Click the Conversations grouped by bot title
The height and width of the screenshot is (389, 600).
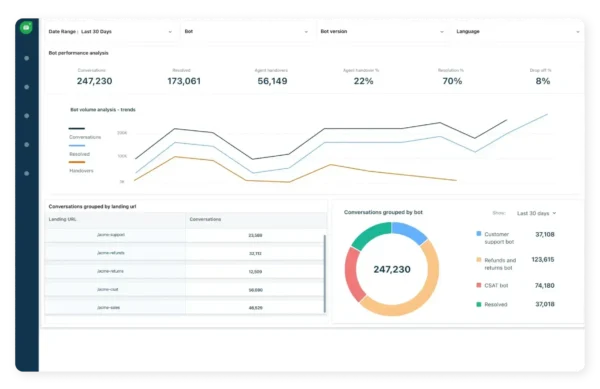coord(383,212)
